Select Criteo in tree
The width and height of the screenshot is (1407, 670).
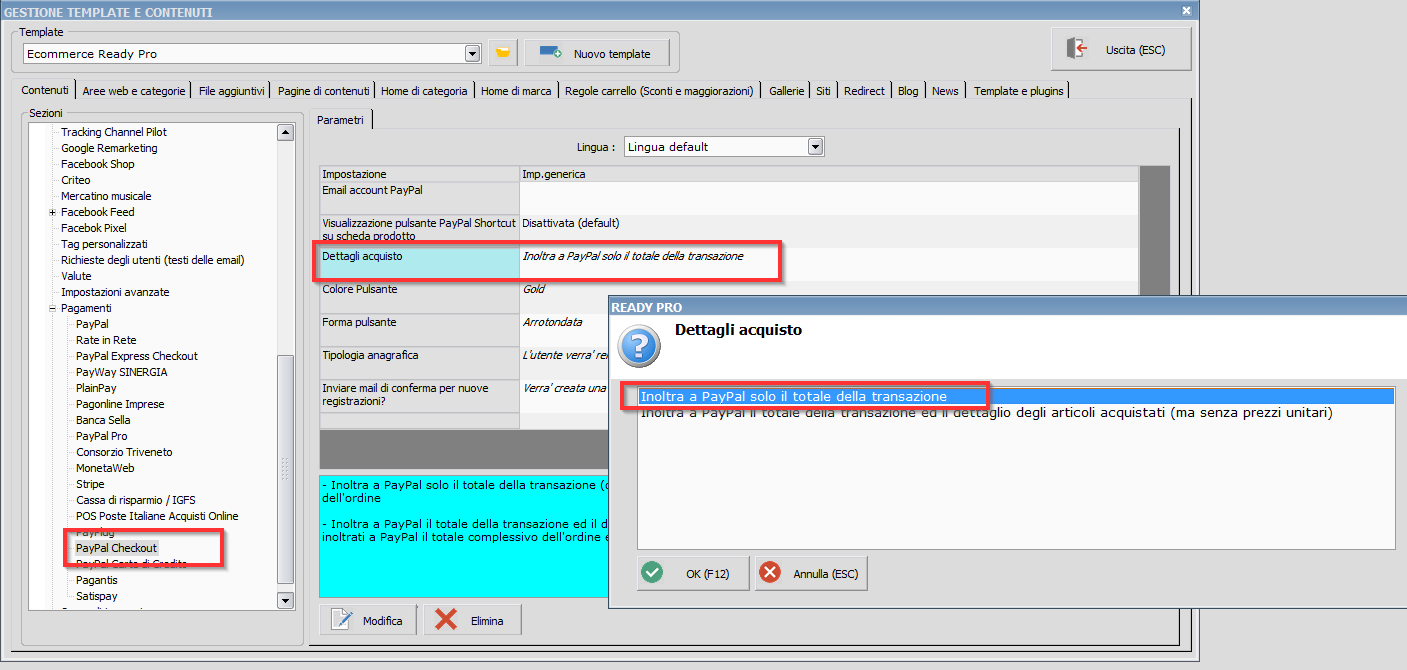pos(75,180)
